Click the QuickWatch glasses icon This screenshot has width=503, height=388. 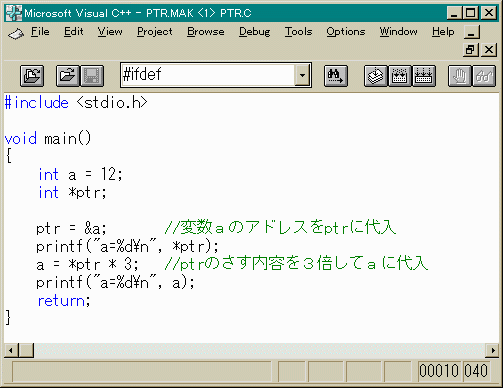[x=484, y=76]
